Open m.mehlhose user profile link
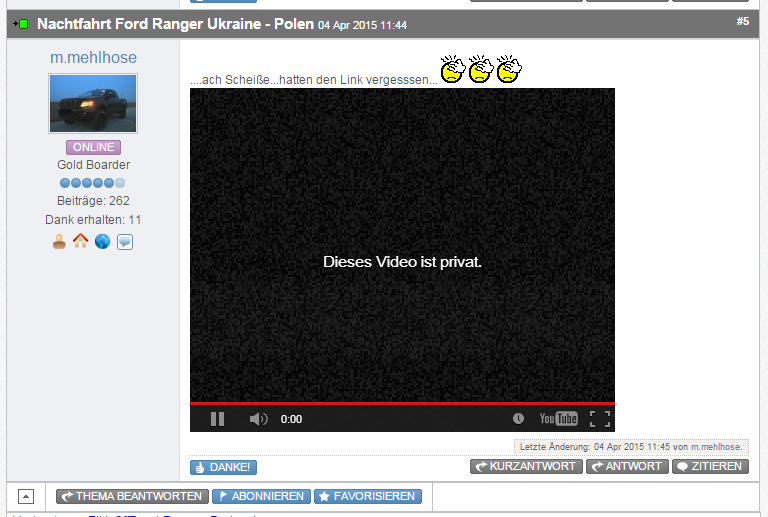Screen dimensions: 768x517 93,57
